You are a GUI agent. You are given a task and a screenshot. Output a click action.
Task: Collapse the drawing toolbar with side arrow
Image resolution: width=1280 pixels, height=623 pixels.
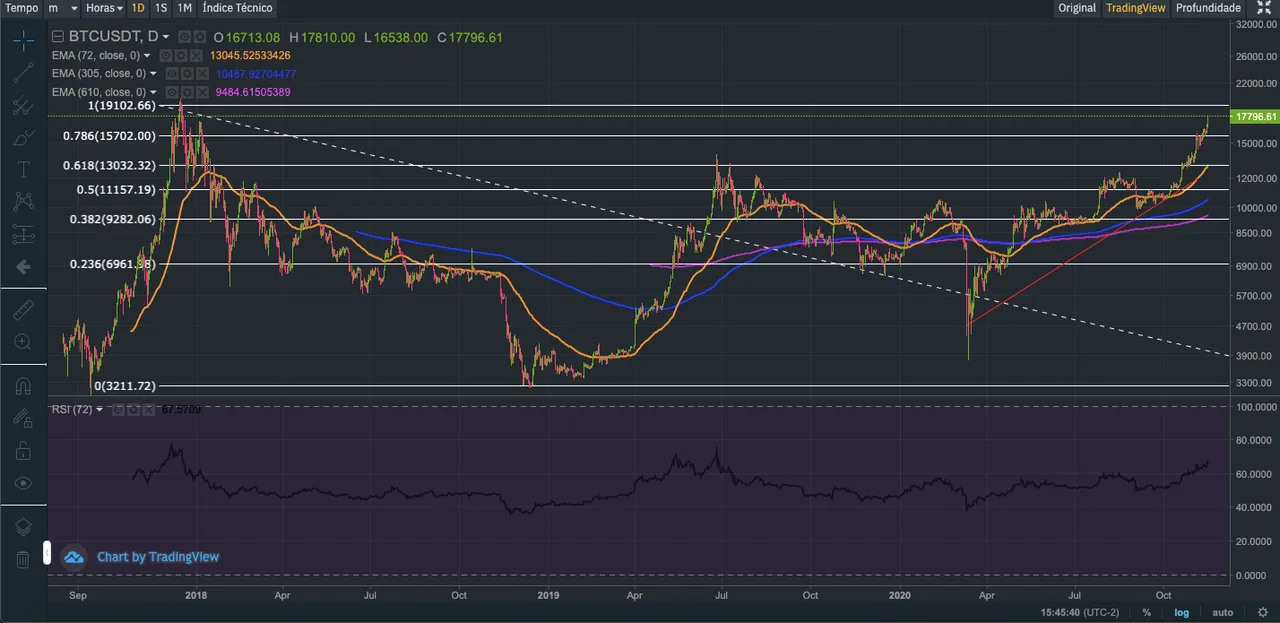[x=46, y=552]
